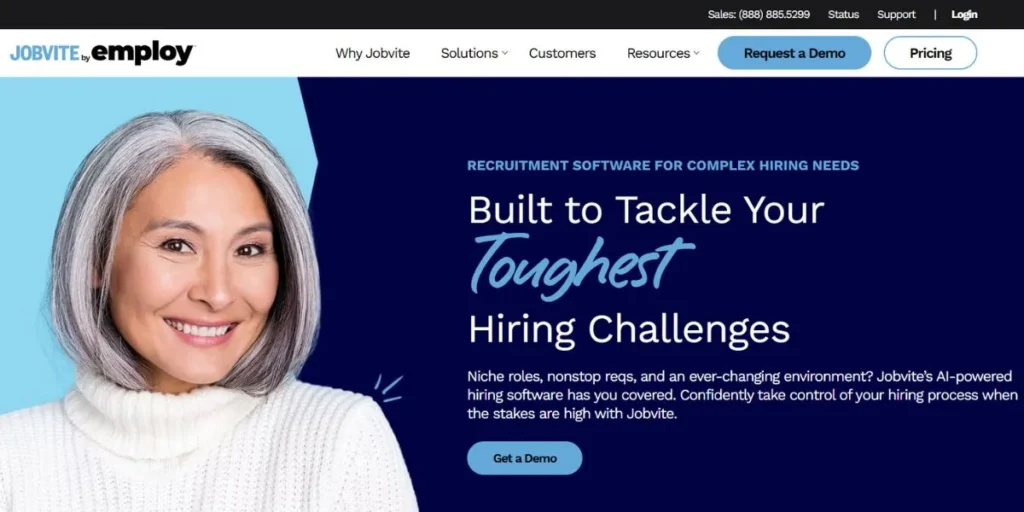Open the Status link

pyautogui.click(x=843, y=14)
